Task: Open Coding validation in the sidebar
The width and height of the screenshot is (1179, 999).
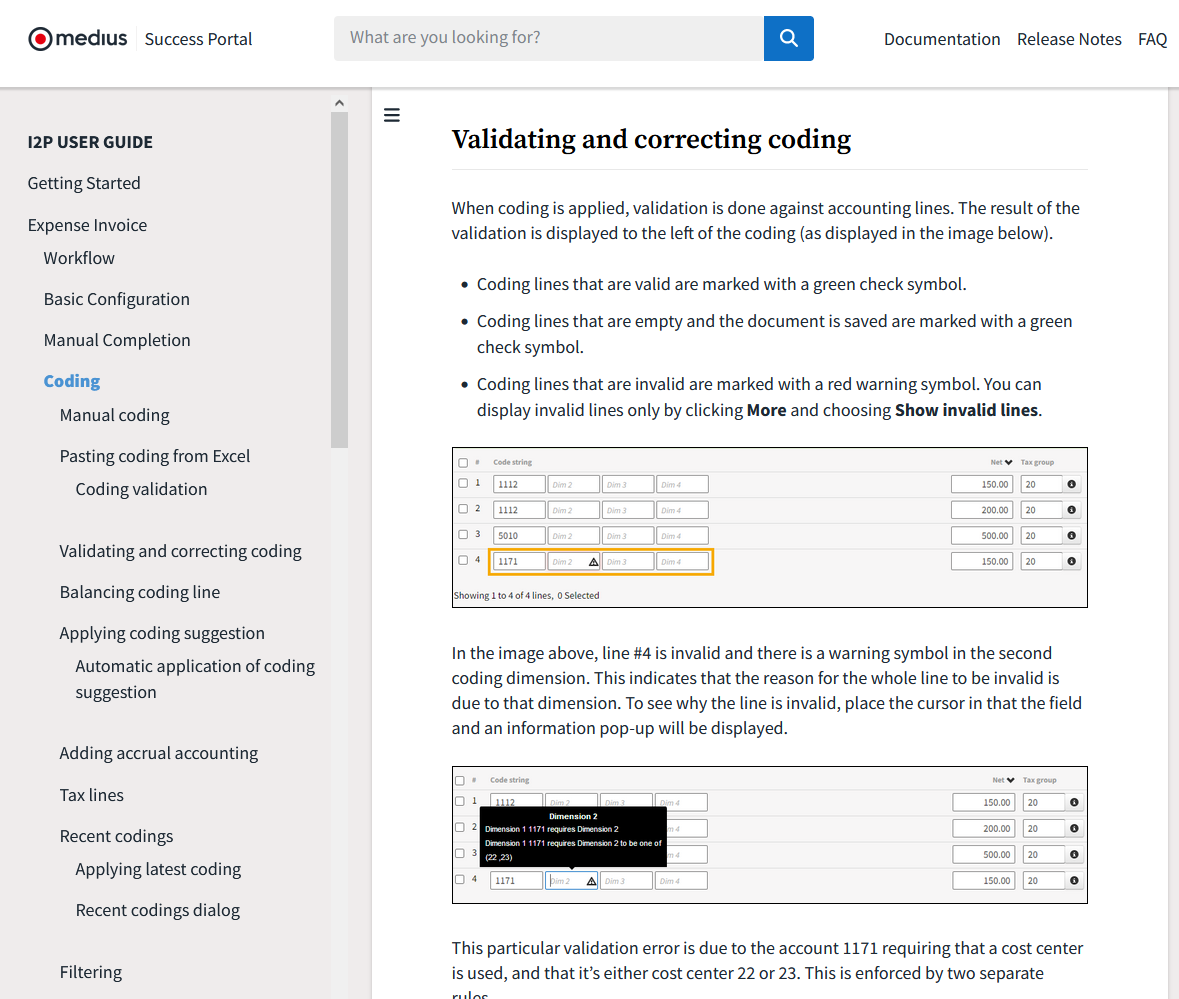Action: [x=141, y=489]
